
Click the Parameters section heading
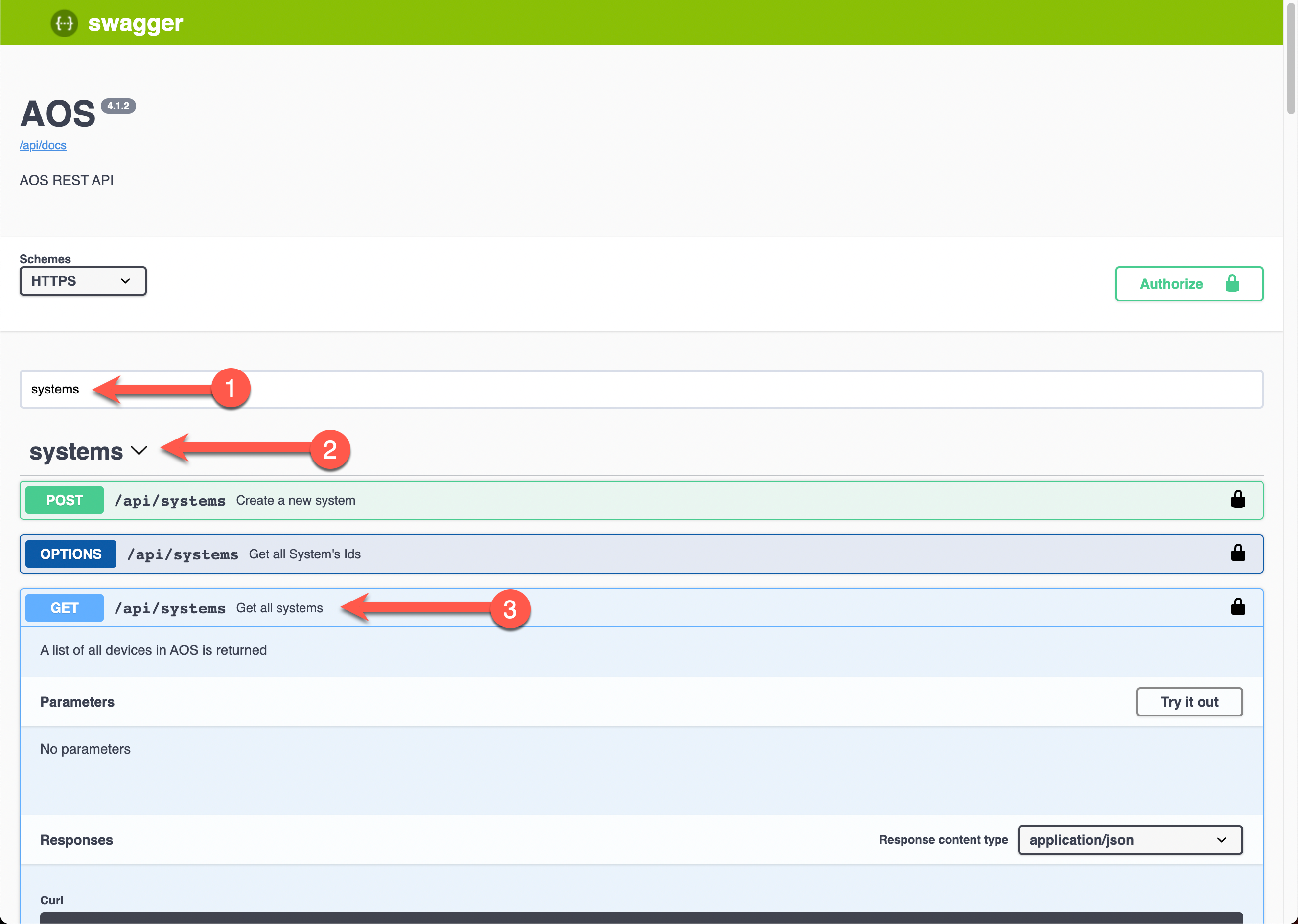[x=77, y=702]
